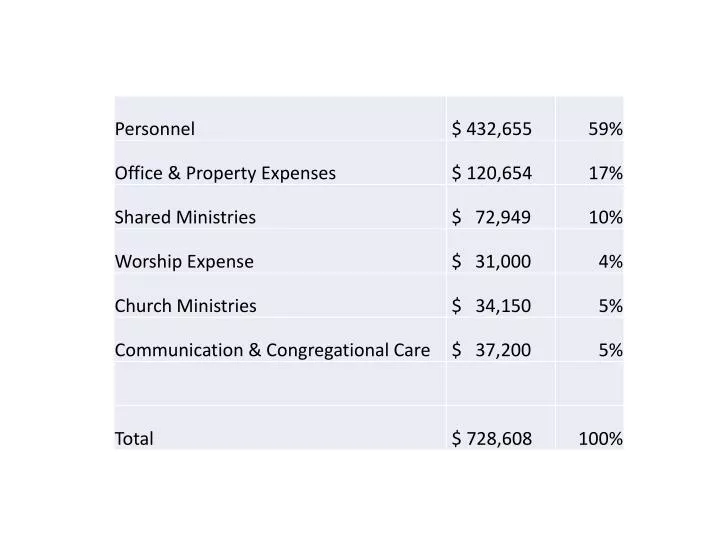The height and width of the screenshot is (540, 720).
Task: Click the $ 432,655 amount cell
Action: [492, 129]
